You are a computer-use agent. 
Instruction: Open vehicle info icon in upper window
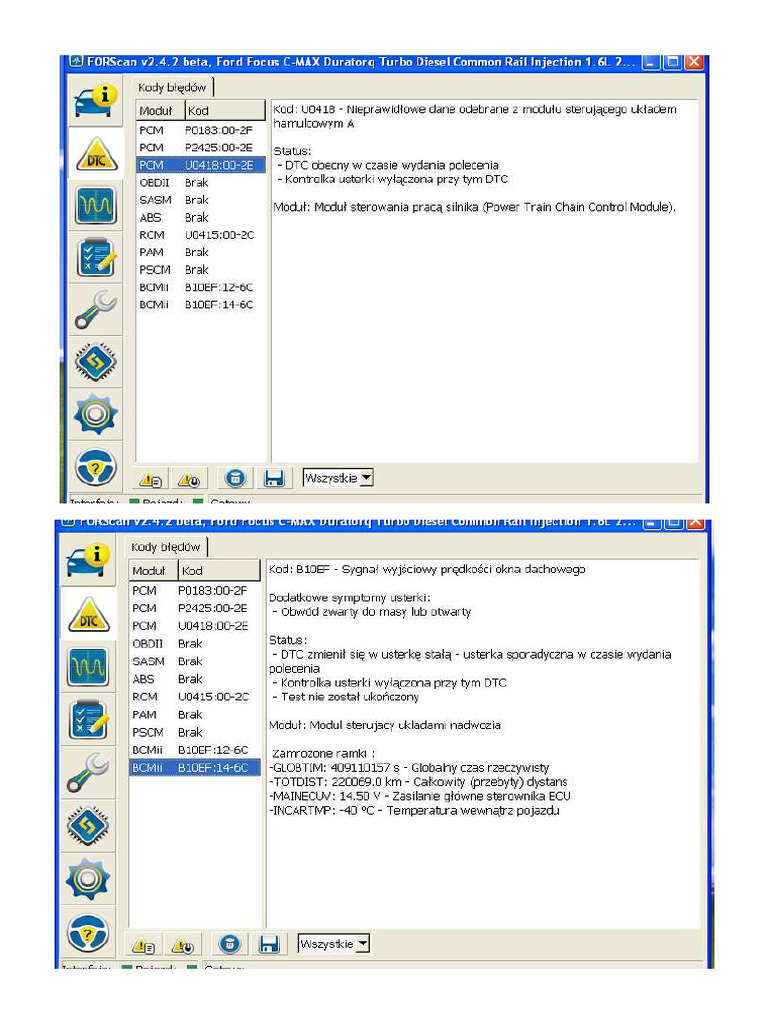pyautogui.click(x=95, y=101)
